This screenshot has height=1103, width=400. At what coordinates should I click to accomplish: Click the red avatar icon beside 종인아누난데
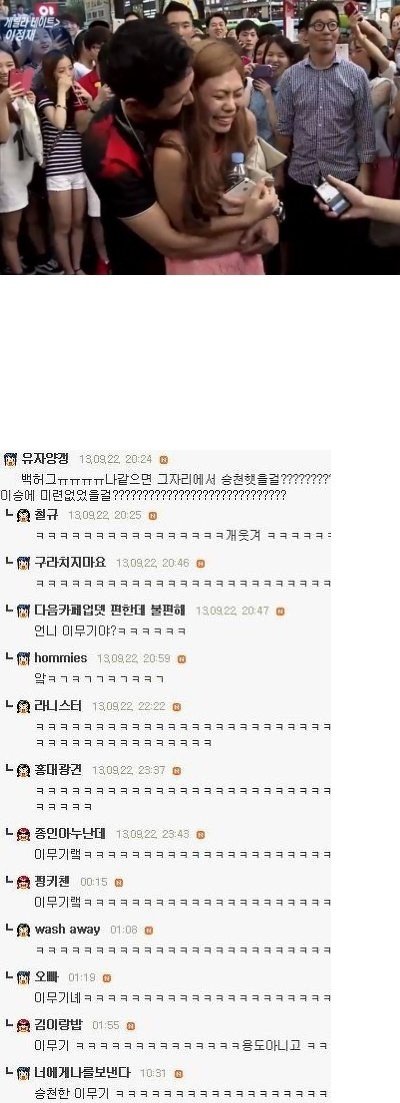tap(23, 834)
